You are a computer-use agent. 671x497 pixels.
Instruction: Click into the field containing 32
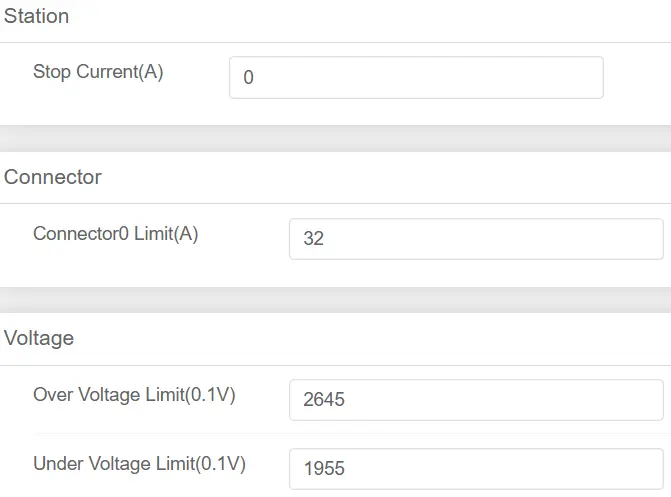(x=476, y=239)
